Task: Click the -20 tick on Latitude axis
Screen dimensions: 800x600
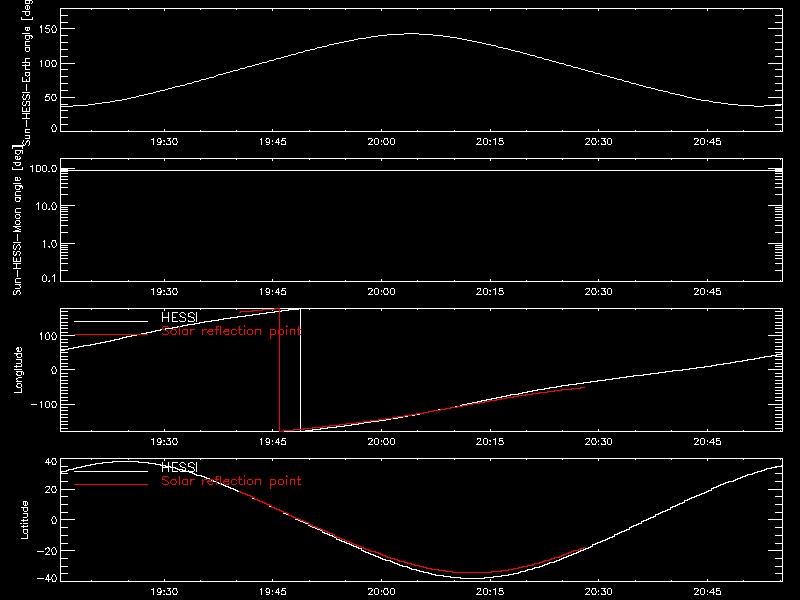Action: pyautogui.click(x=47, y=551)
